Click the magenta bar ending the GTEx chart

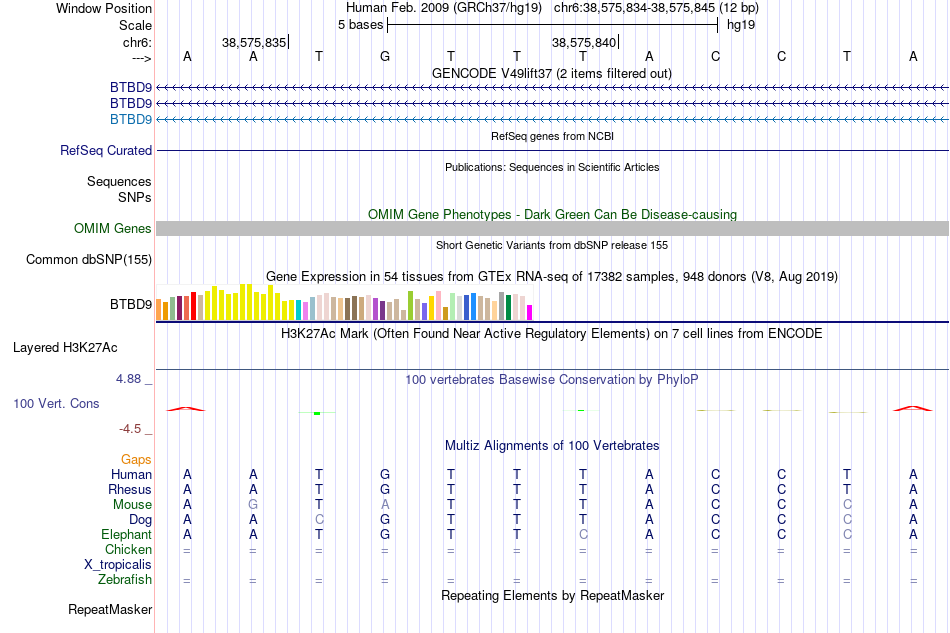coord(529,313)
